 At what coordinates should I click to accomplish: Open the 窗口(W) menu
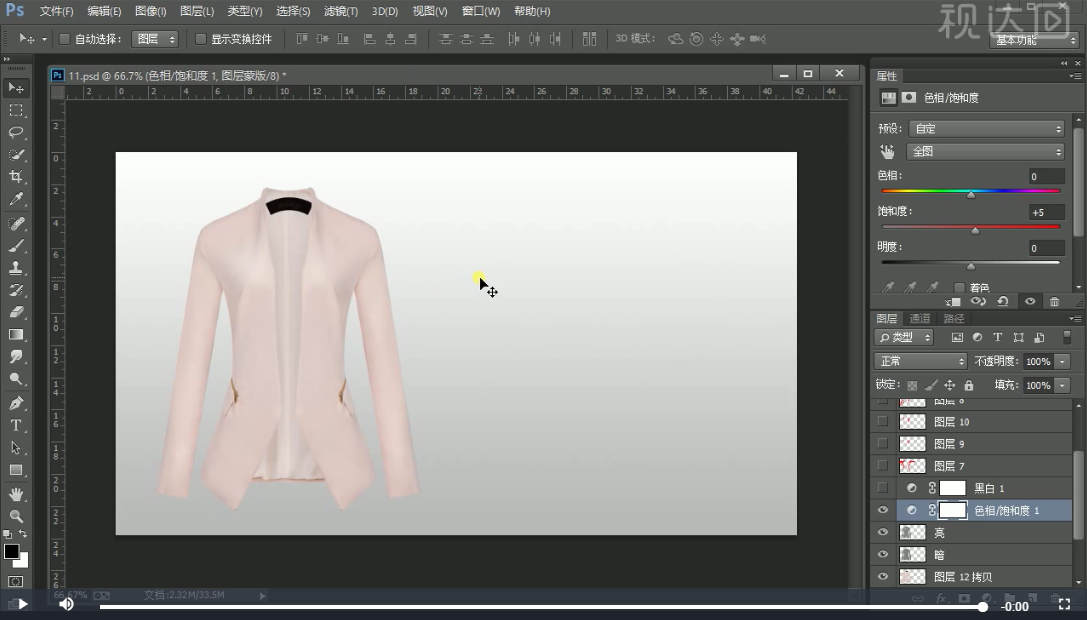481,11
